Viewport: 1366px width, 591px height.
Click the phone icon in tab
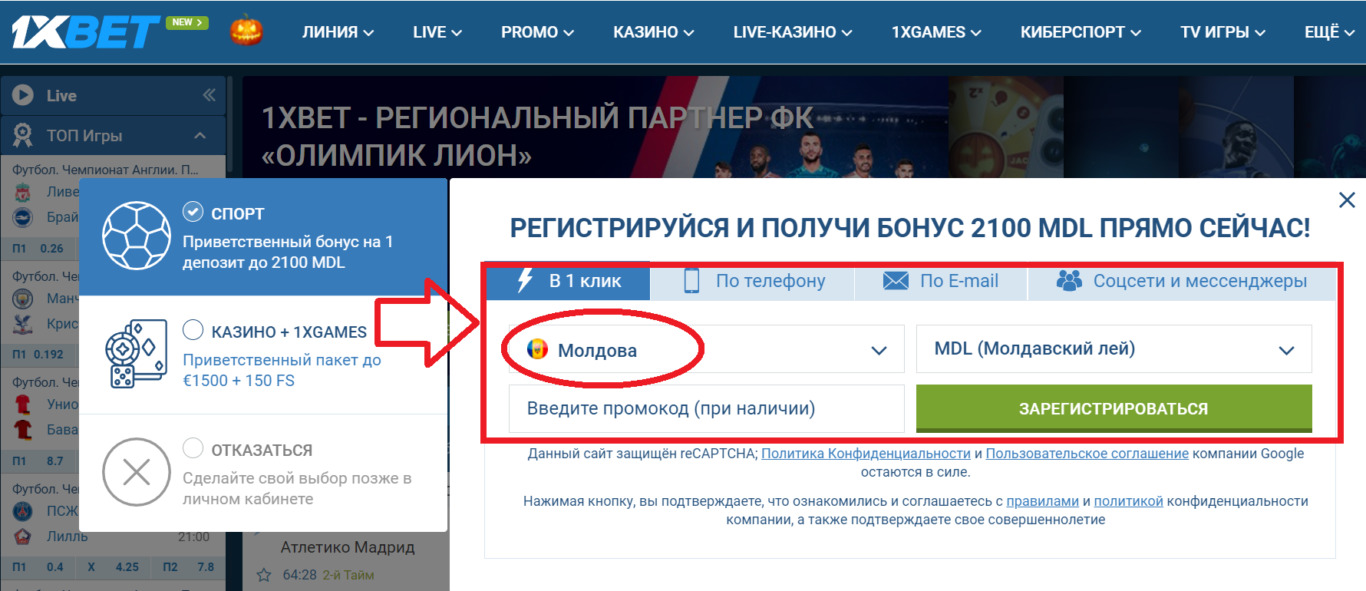coord(691,281)
